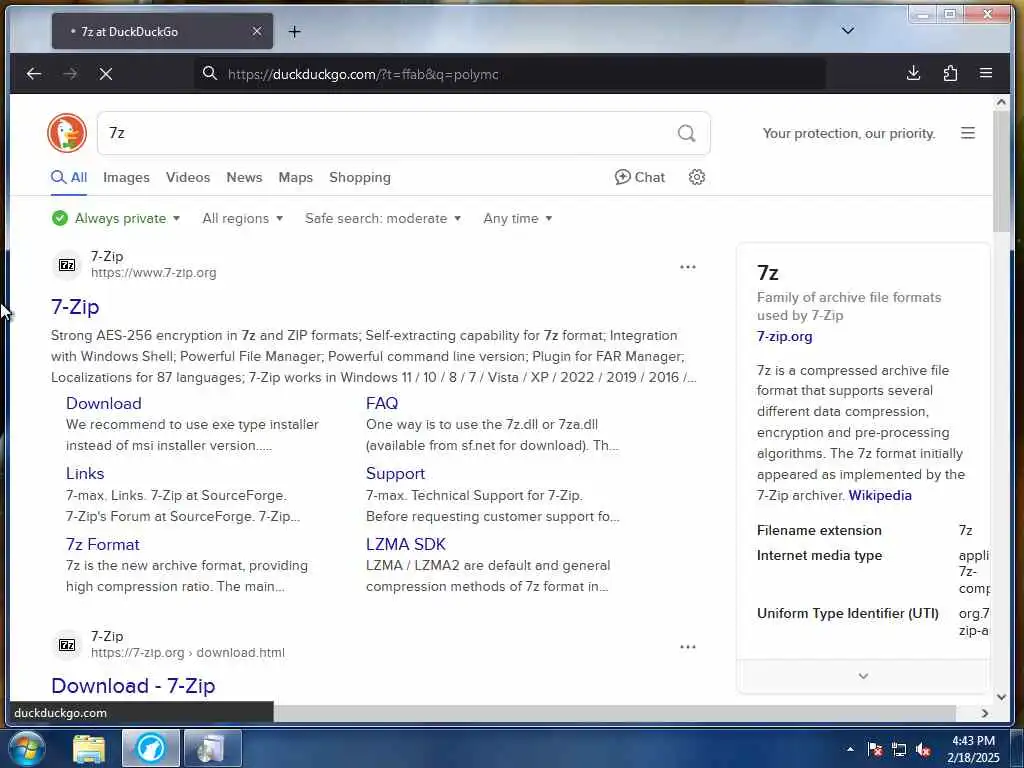This screenshot has width=1024, height=768.
Task: Open more options for first 7-Zip result
Action: point(688,266)
